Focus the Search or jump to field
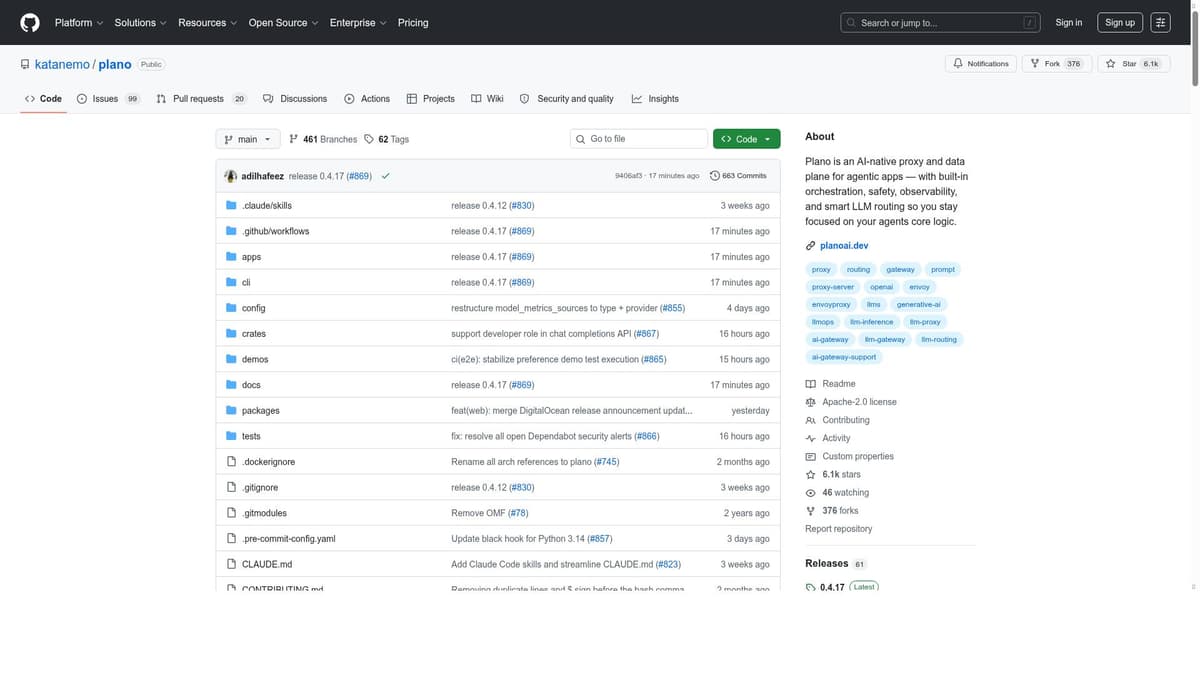Image resolution: width=1200 pixels, height=675 pixels. tap(940, 22)
